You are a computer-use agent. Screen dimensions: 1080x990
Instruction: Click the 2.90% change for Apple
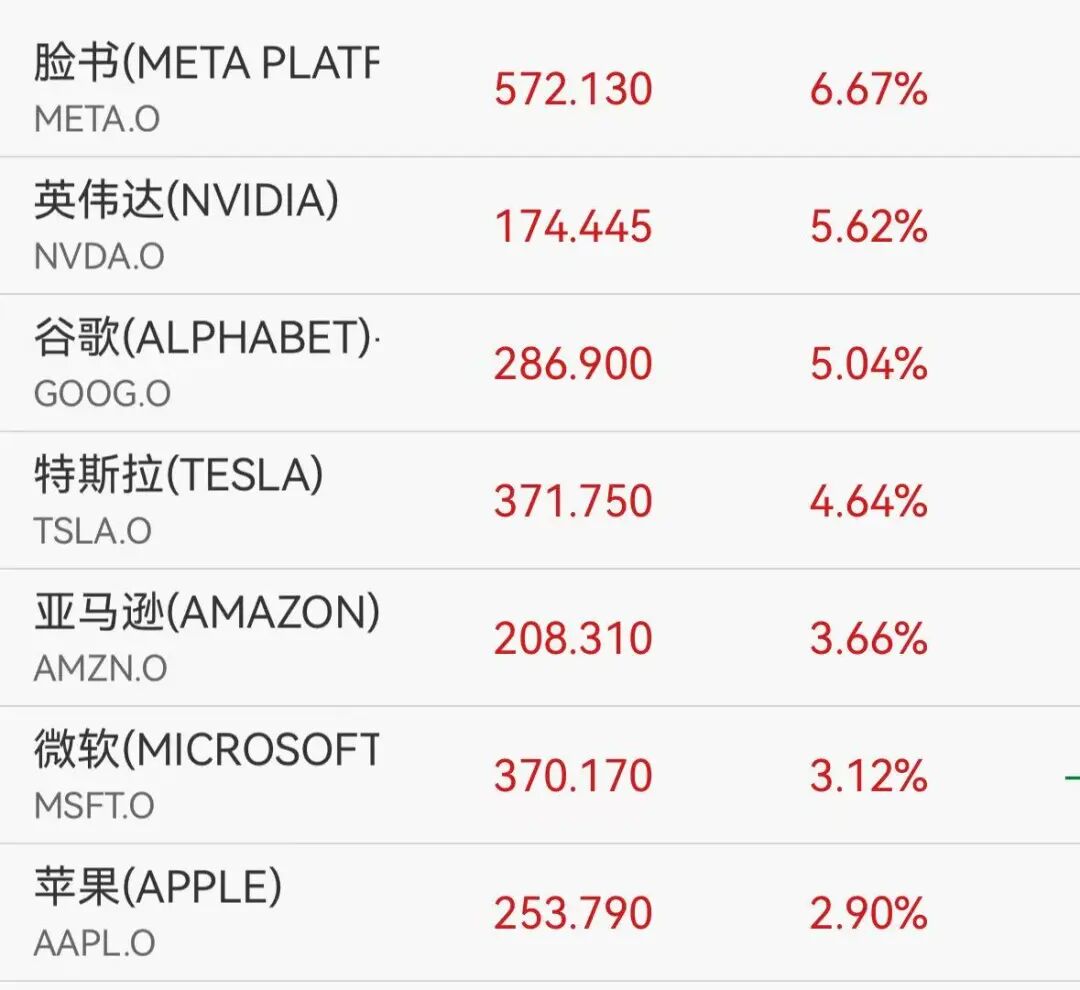tap(868, 913)
